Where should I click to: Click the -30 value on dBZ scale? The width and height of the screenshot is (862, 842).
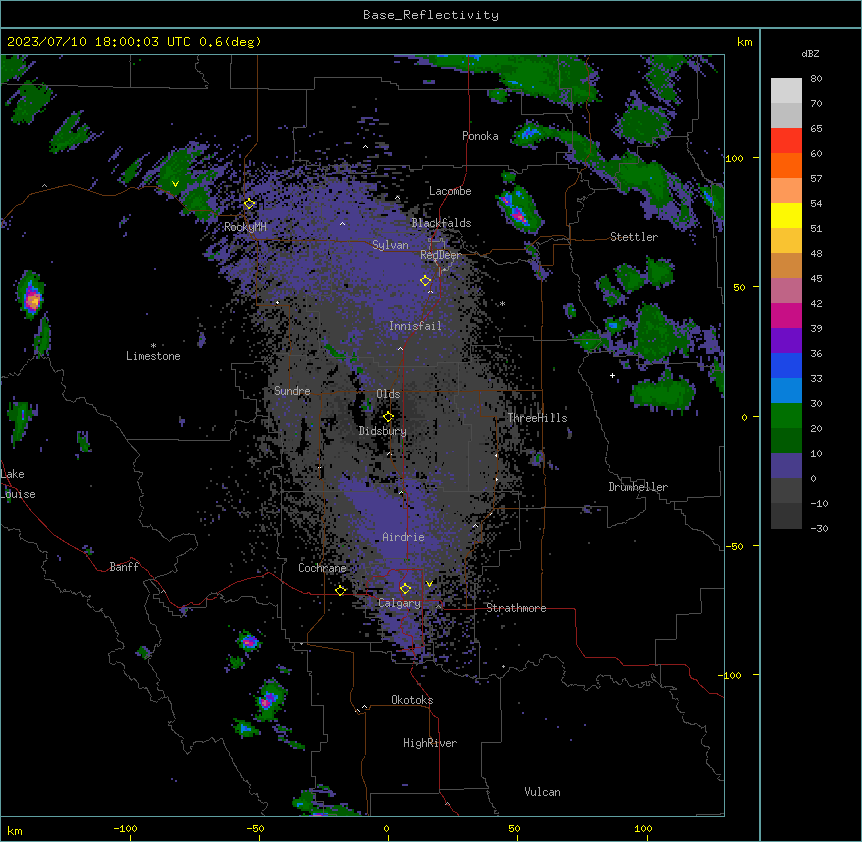[x=819, y=528]
